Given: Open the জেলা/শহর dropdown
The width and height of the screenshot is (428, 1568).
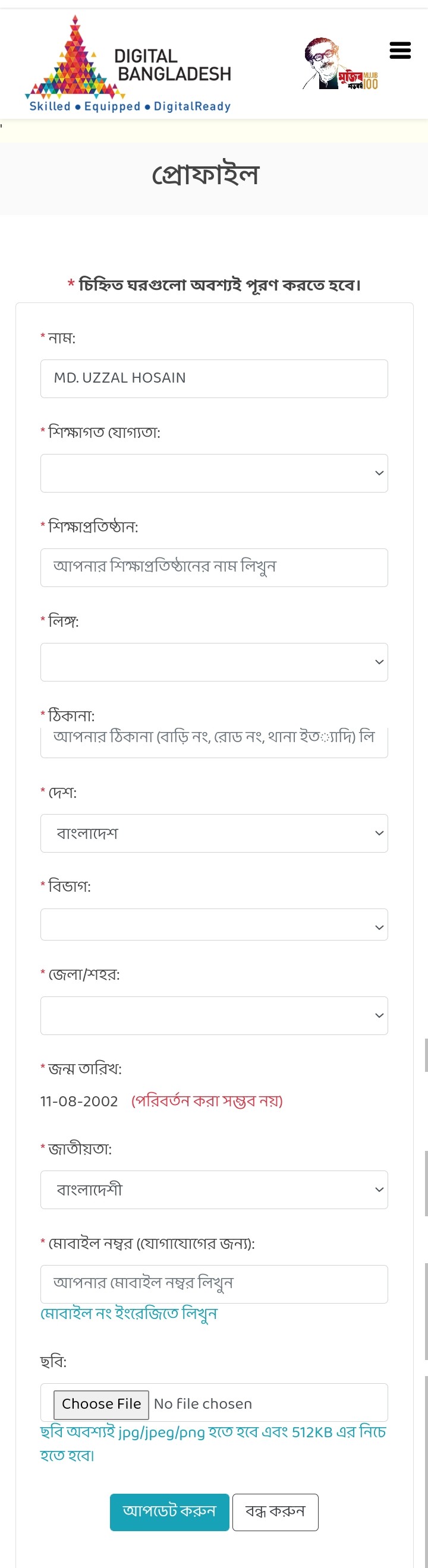Looking at the screenshot, I should click(213, 1015).
